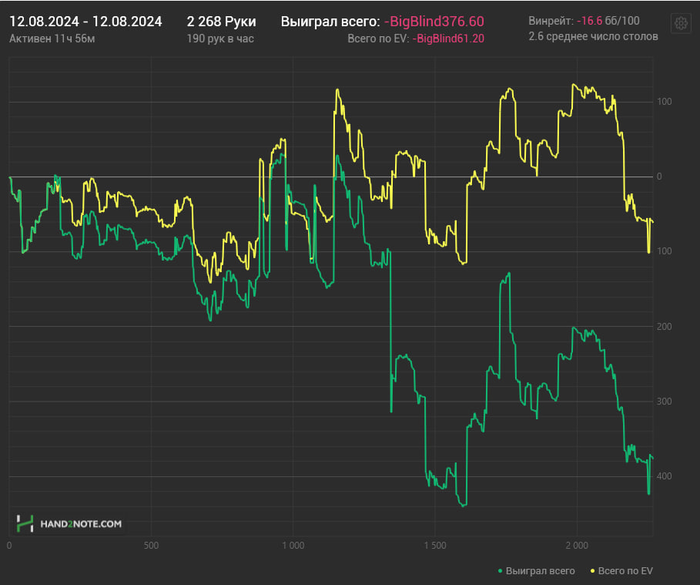
Task: Click the y-axis label 300
Action: click(x=664, y=401)
